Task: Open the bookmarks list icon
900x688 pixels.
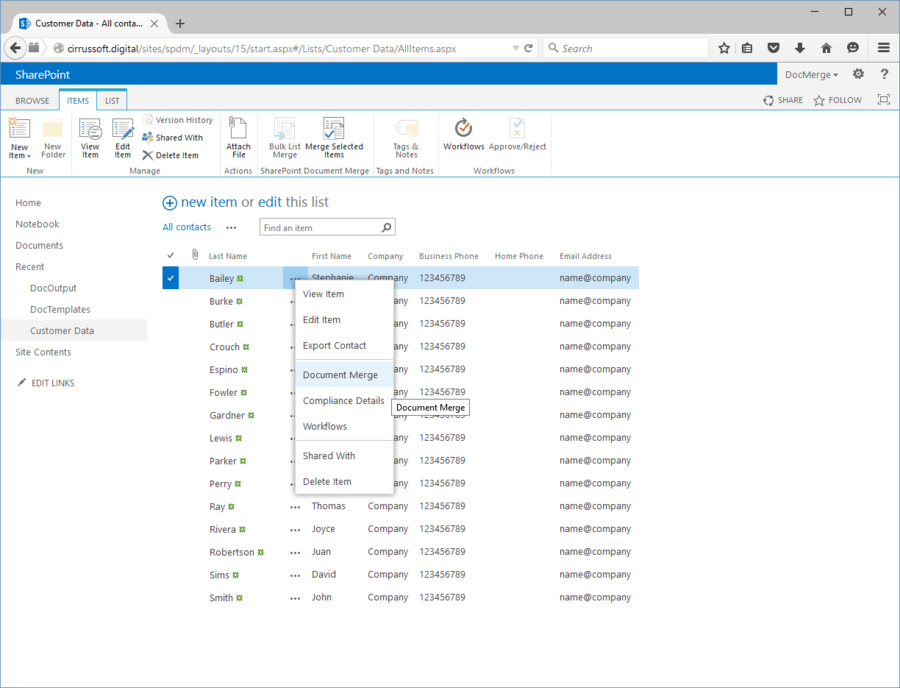Action: click(747, 48)
